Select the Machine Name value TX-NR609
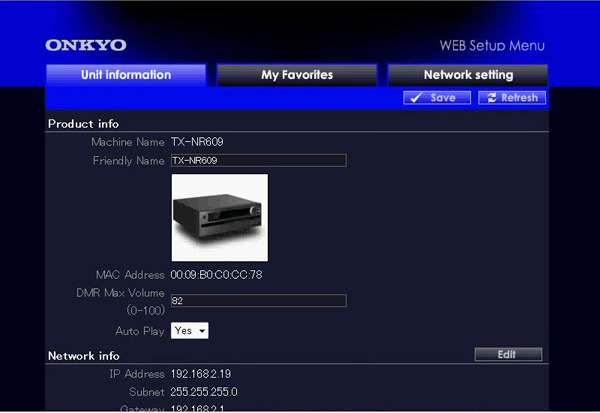Image resolution: width=600 pixels, height=413 pixels. [197, 142]
